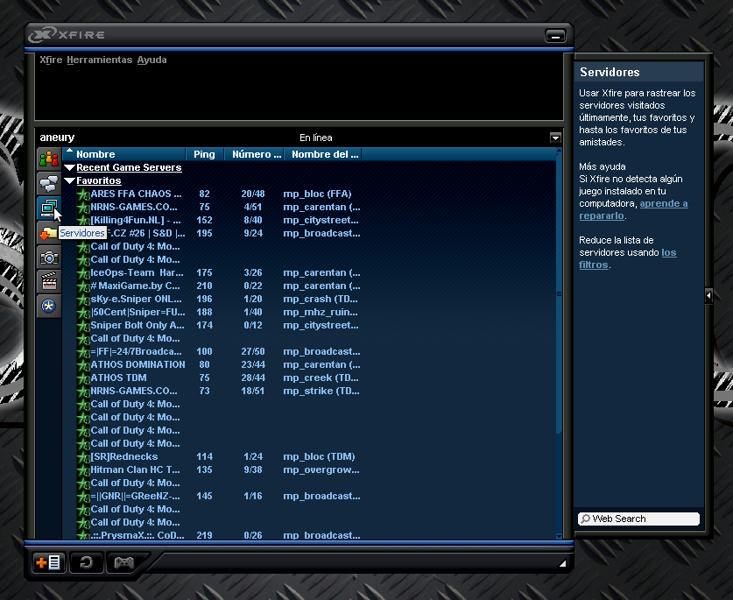Collapse the Servidores side panel arrow
The width and height of the screenshot is (733, 600).
tap(709, 296)
